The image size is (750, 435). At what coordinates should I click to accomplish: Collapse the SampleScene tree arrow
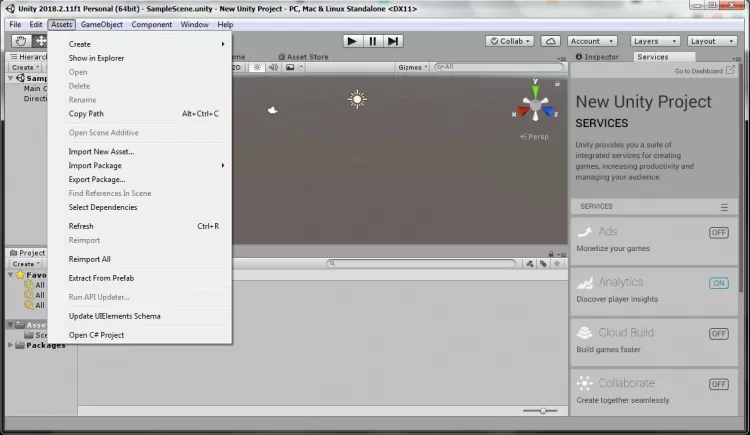pyautogui.click(x=11, y=78)
